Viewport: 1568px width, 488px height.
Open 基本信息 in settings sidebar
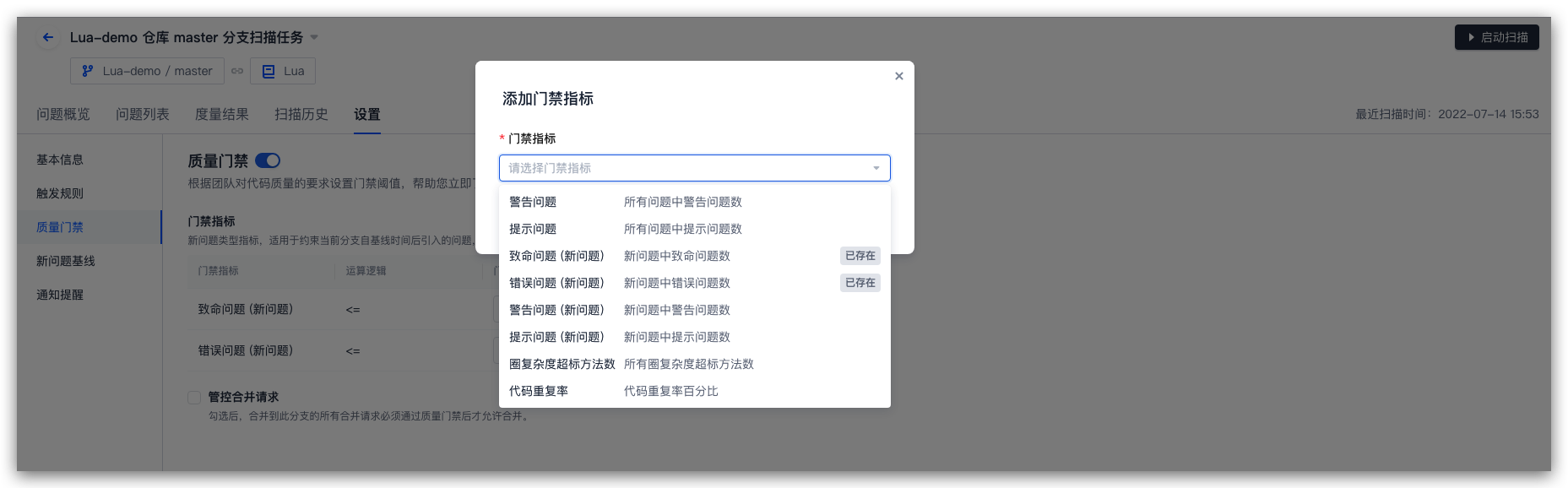click(x=60, y=160)
